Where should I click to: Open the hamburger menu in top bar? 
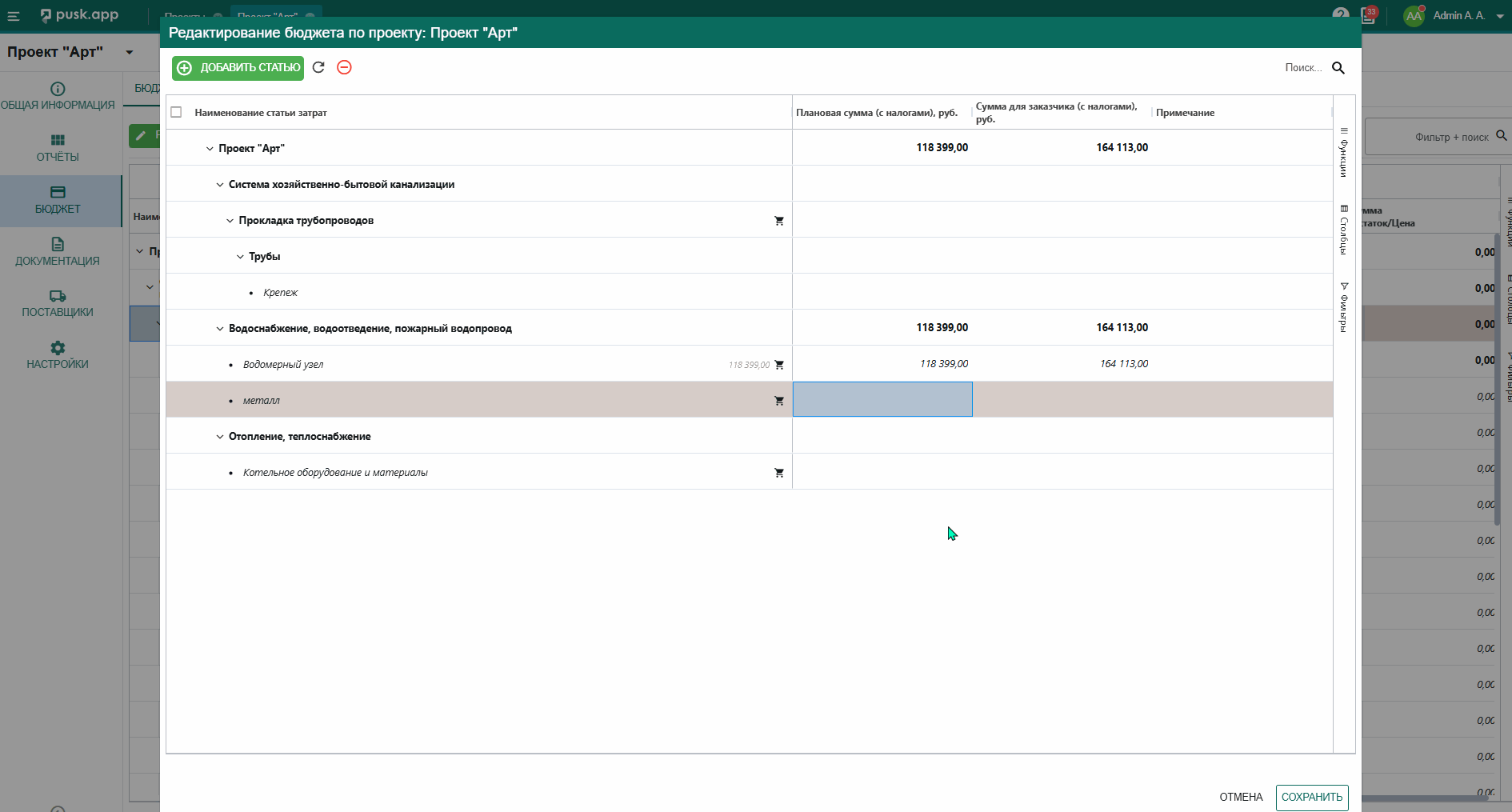[x=14, y=16]
